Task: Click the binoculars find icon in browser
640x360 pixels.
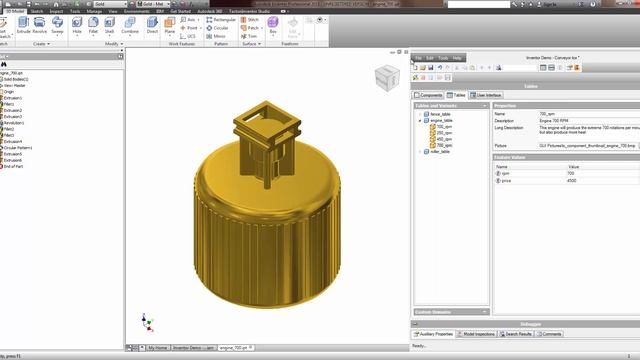Action: pyautogui.click(x=4, y=64)
